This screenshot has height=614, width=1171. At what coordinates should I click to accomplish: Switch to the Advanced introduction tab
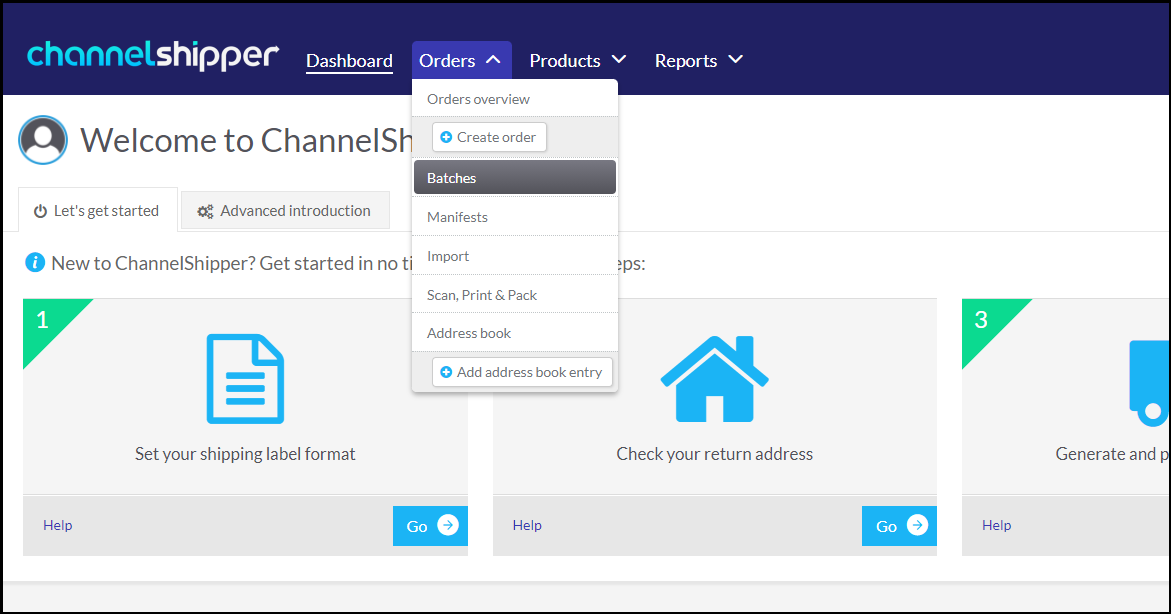[285, 211]
